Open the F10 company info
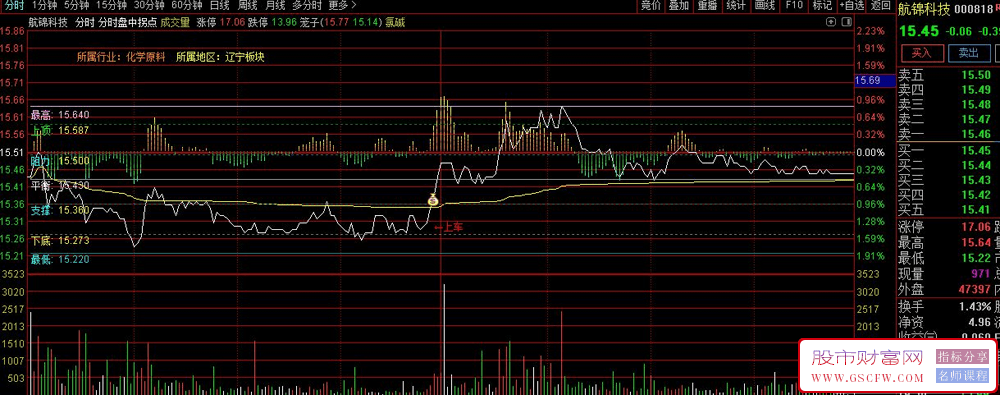1000x395 pixels. [x=794, y=6]
